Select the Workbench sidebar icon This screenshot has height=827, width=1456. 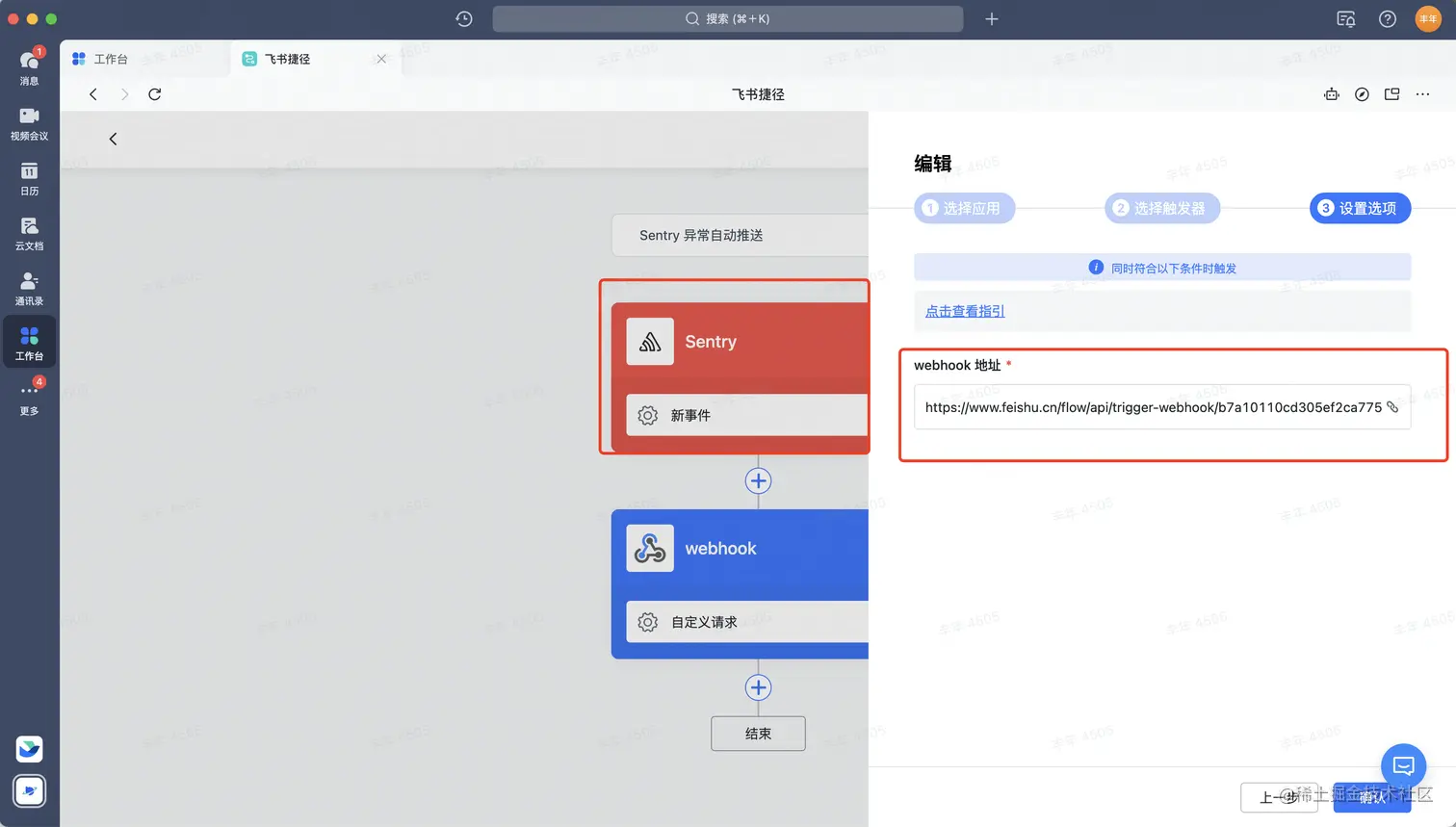click(29, 343)
